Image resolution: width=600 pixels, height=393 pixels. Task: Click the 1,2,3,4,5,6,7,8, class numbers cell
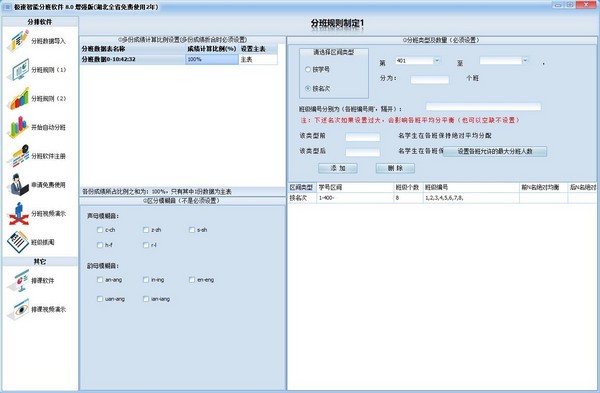471,198
